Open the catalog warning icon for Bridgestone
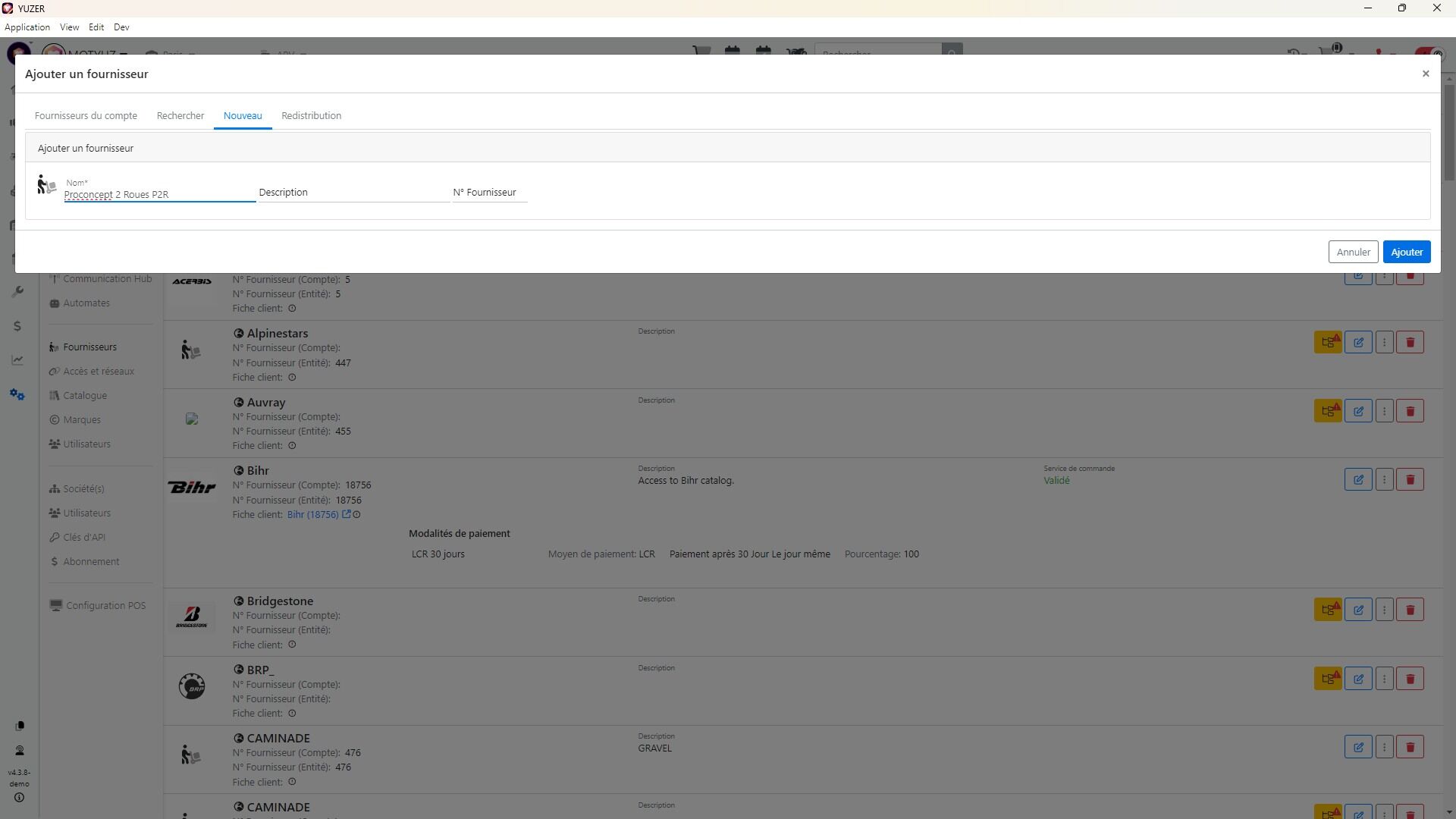 pos(1328,610)
